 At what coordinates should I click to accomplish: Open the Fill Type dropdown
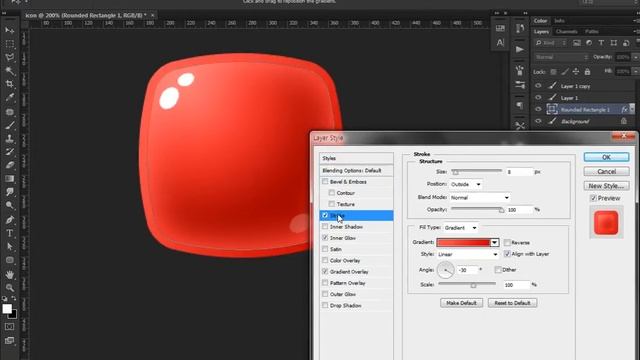460,228
